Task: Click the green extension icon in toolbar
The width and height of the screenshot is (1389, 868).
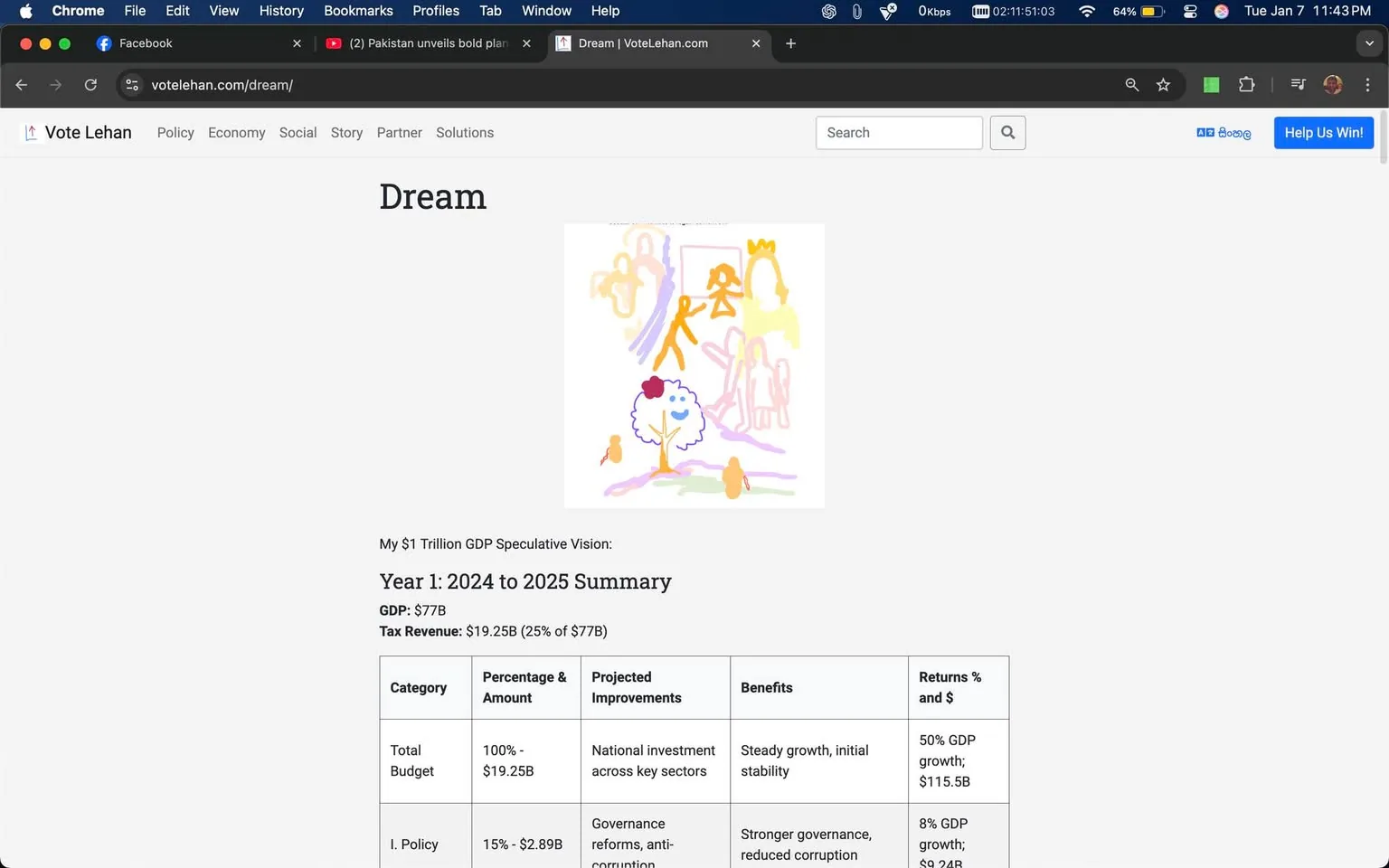Action: [1211, 84]
